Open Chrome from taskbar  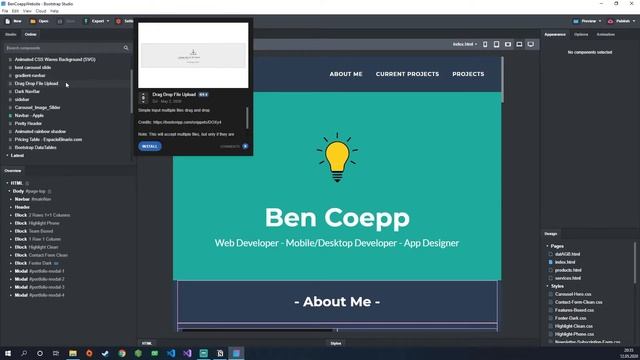122,353
